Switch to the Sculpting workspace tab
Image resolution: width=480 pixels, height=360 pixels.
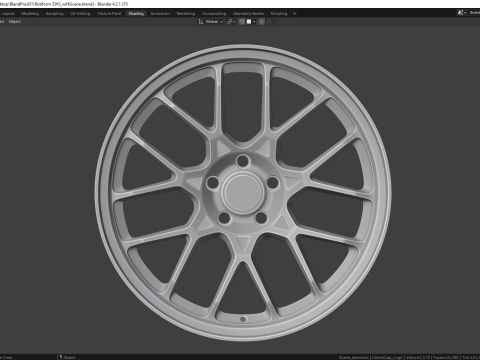tap(54, 14)
